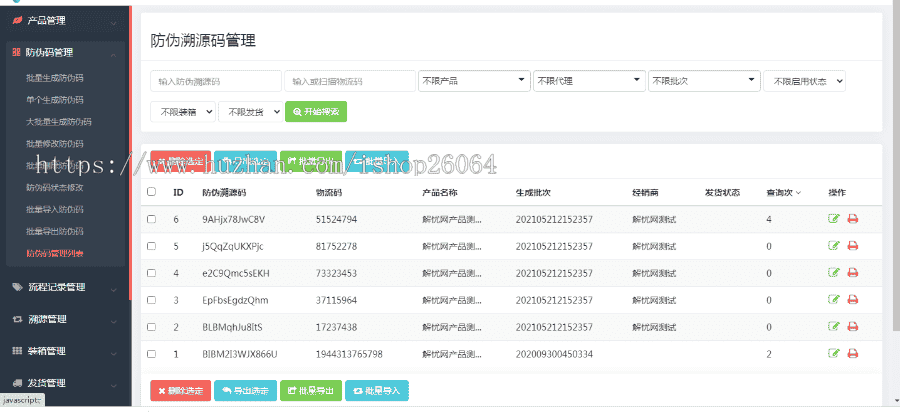Expand the 不限批次 batch dropdown
This screenshot has width=900, height=412.
coord(702,81)
